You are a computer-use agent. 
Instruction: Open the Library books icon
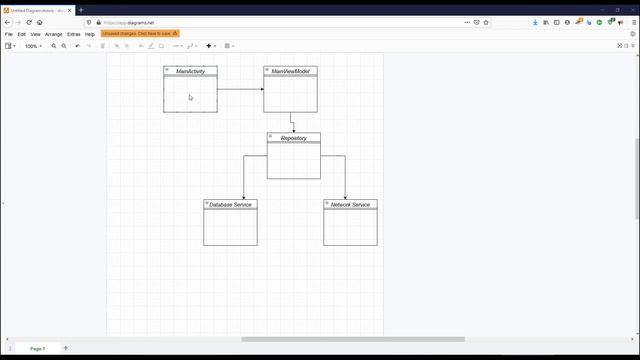[546, 22]
